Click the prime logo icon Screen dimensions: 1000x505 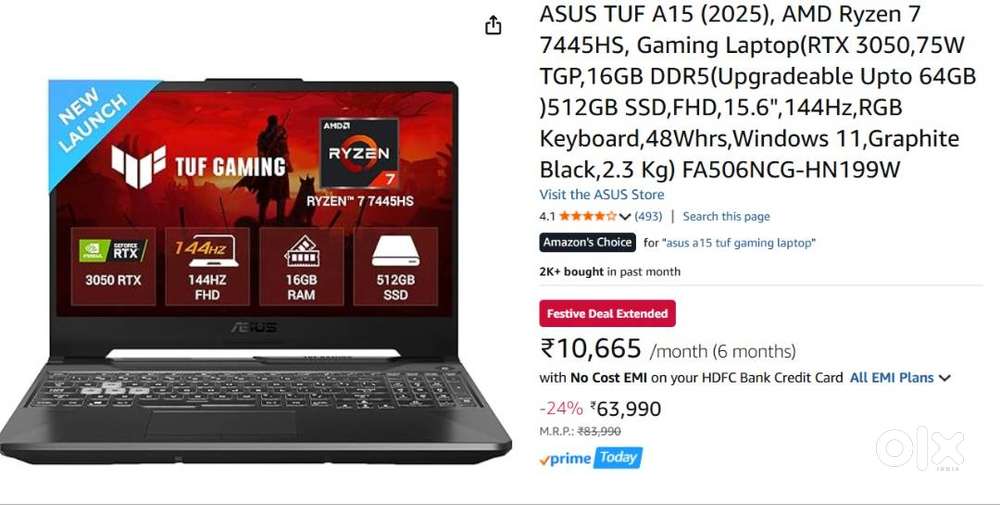(565, 459)
